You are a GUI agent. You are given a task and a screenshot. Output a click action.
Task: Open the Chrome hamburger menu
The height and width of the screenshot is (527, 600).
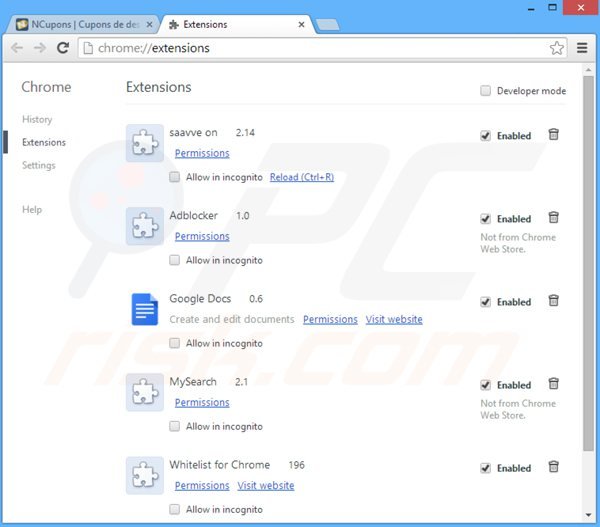582,48
